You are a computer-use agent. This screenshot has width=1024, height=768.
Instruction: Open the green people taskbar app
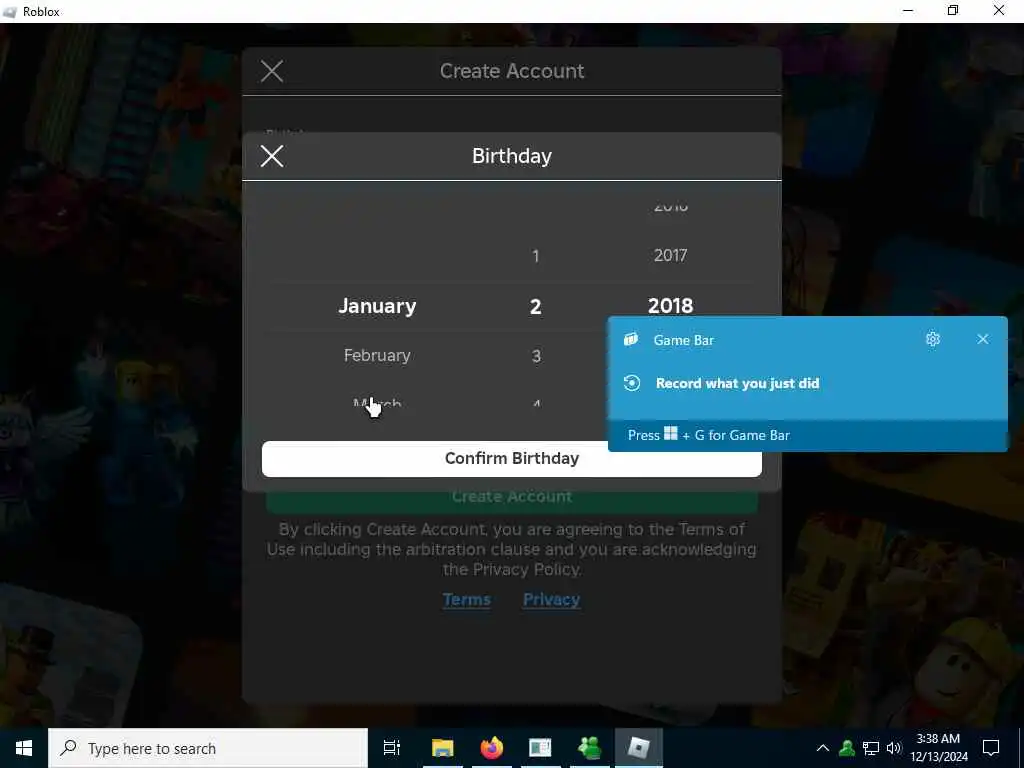589,748
